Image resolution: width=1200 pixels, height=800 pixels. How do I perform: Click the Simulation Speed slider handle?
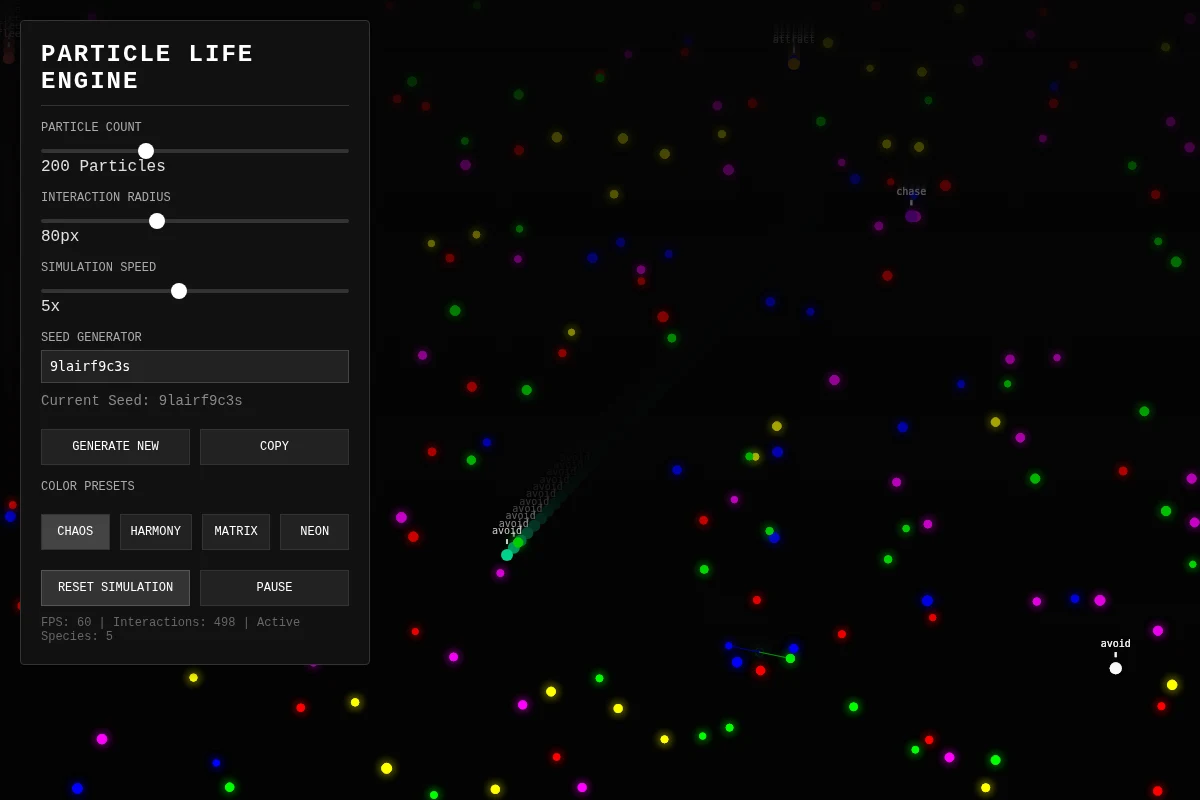pos(179,291)
